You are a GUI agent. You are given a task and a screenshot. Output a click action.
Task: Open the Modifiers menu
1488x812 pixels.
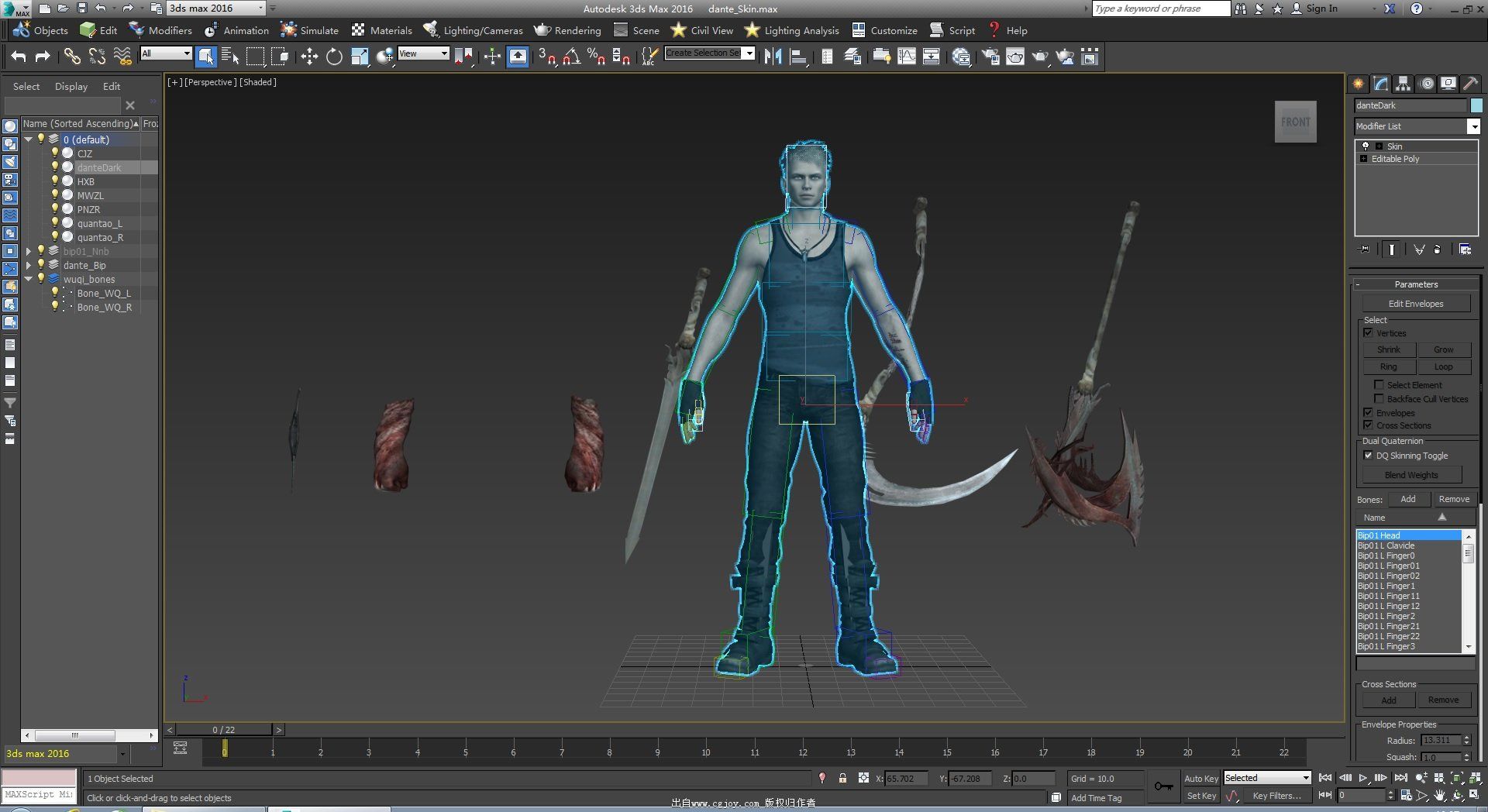point(161,30)
